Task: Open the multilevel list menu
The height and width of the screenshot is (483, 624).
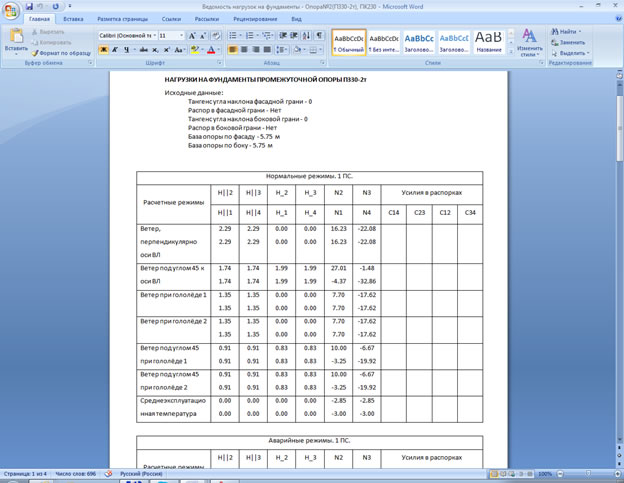Action: 267,36
